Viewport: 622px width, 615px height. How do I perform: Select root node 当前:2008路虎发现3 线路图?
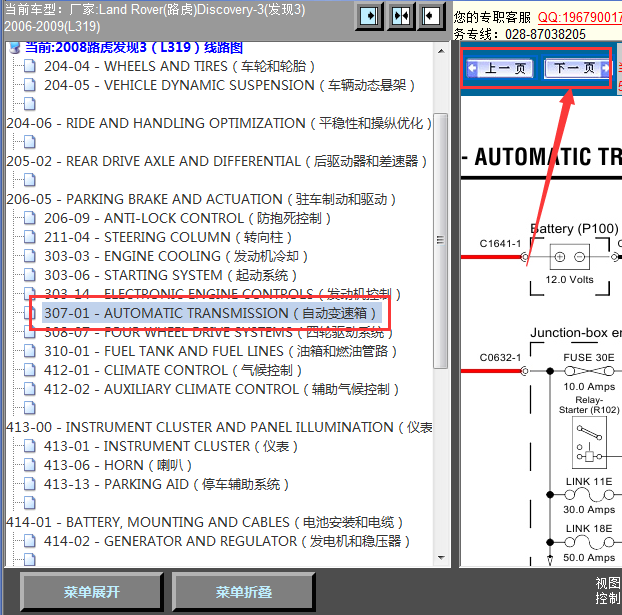tap(134, 48)
